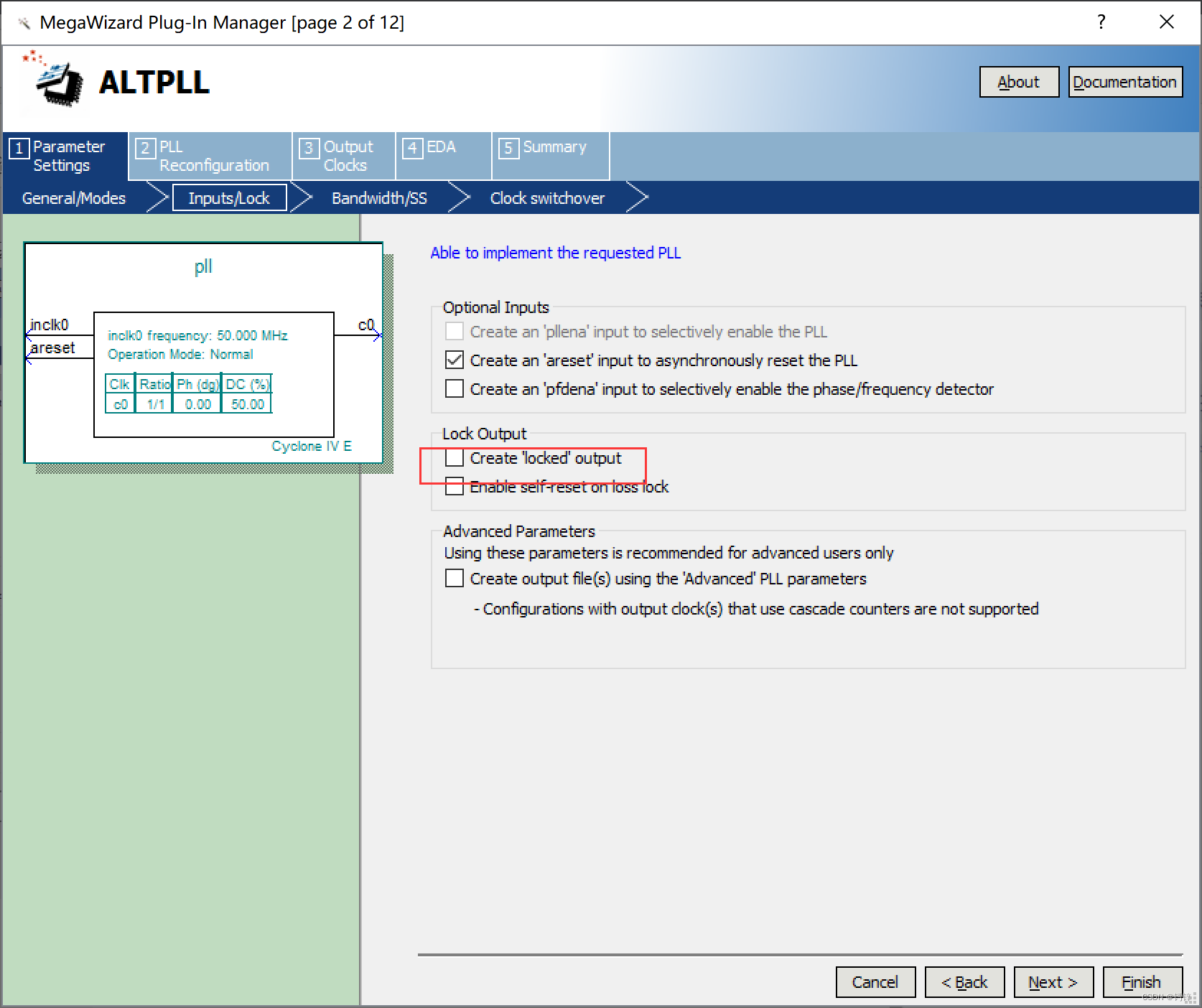
Task: Click the areset port label
Action: [x=52, y=347]
